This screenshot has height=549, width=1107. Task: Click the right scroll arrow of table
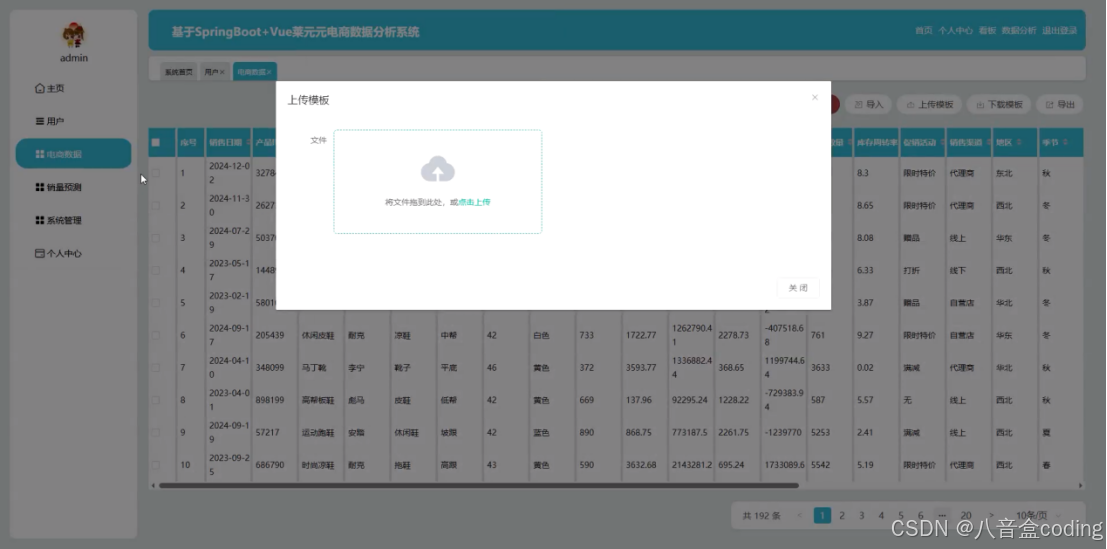[1080, 485]
